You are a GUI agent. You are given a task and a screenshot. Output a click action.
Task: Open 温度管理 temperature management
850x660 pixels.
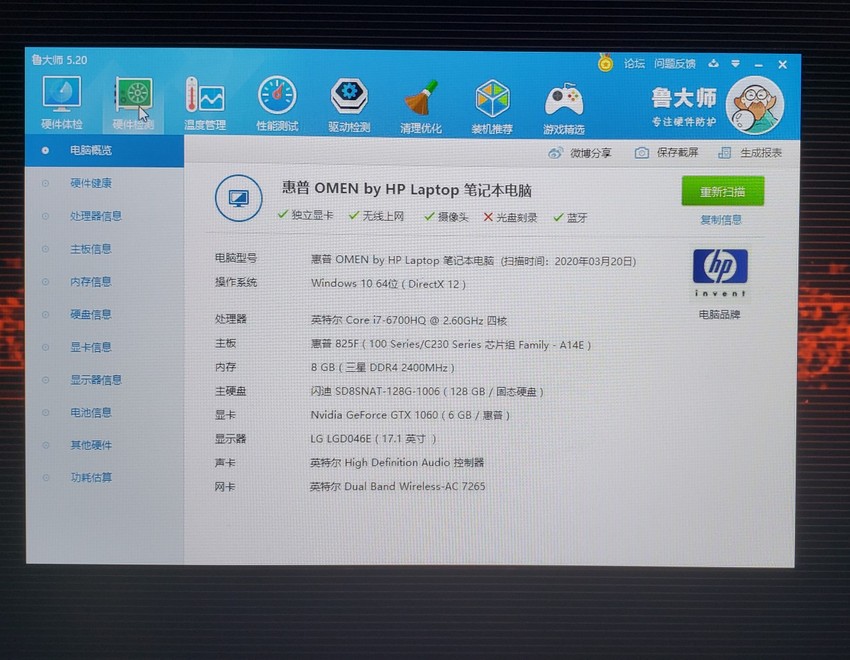[x=205, y=103]
